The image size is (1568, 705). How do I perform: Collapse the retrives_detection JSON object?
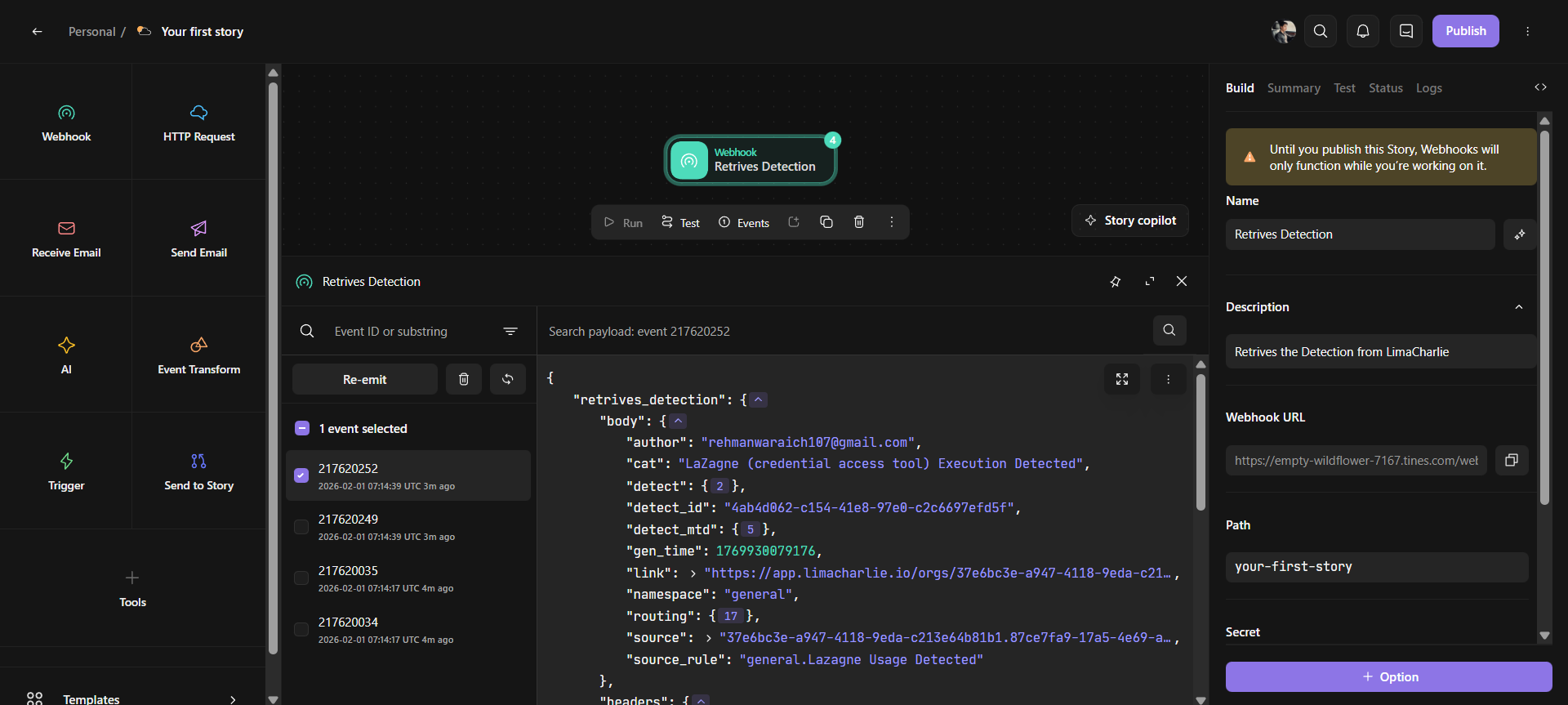(x=759, y=399)
